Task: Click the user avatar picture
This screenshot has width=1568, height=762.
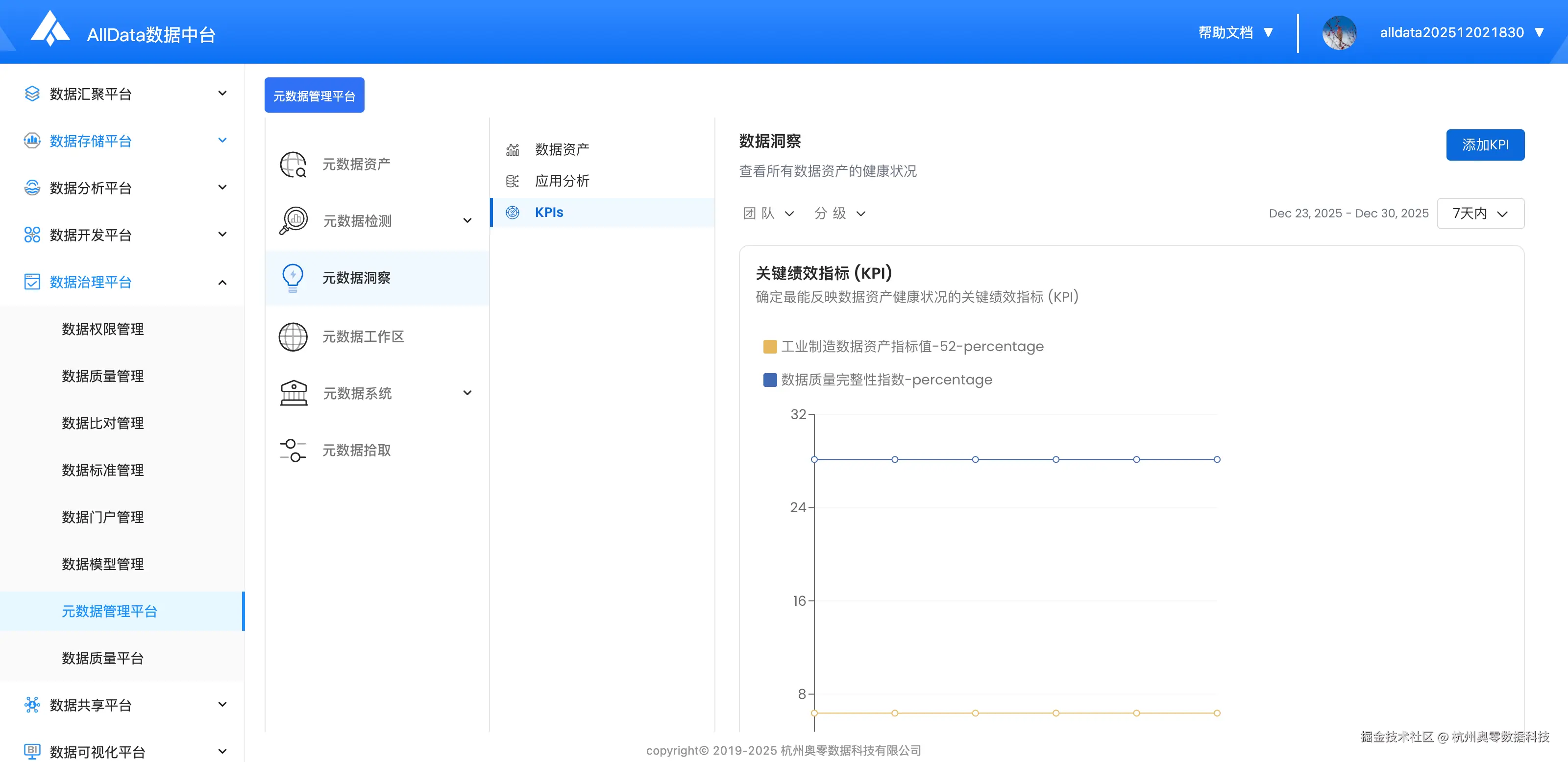Action: point(1339,32)
